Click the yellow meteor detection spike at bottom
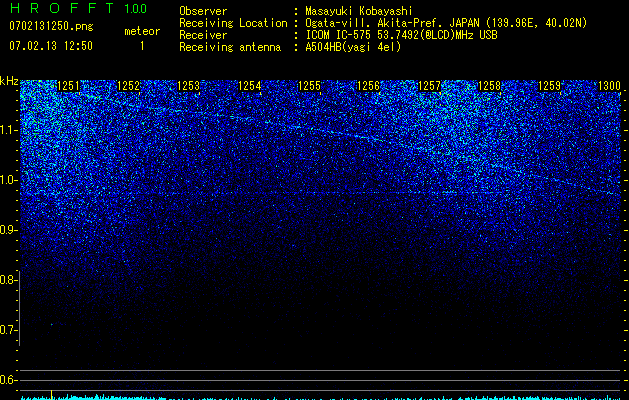The image size is (629, 400). click(51, 394)
